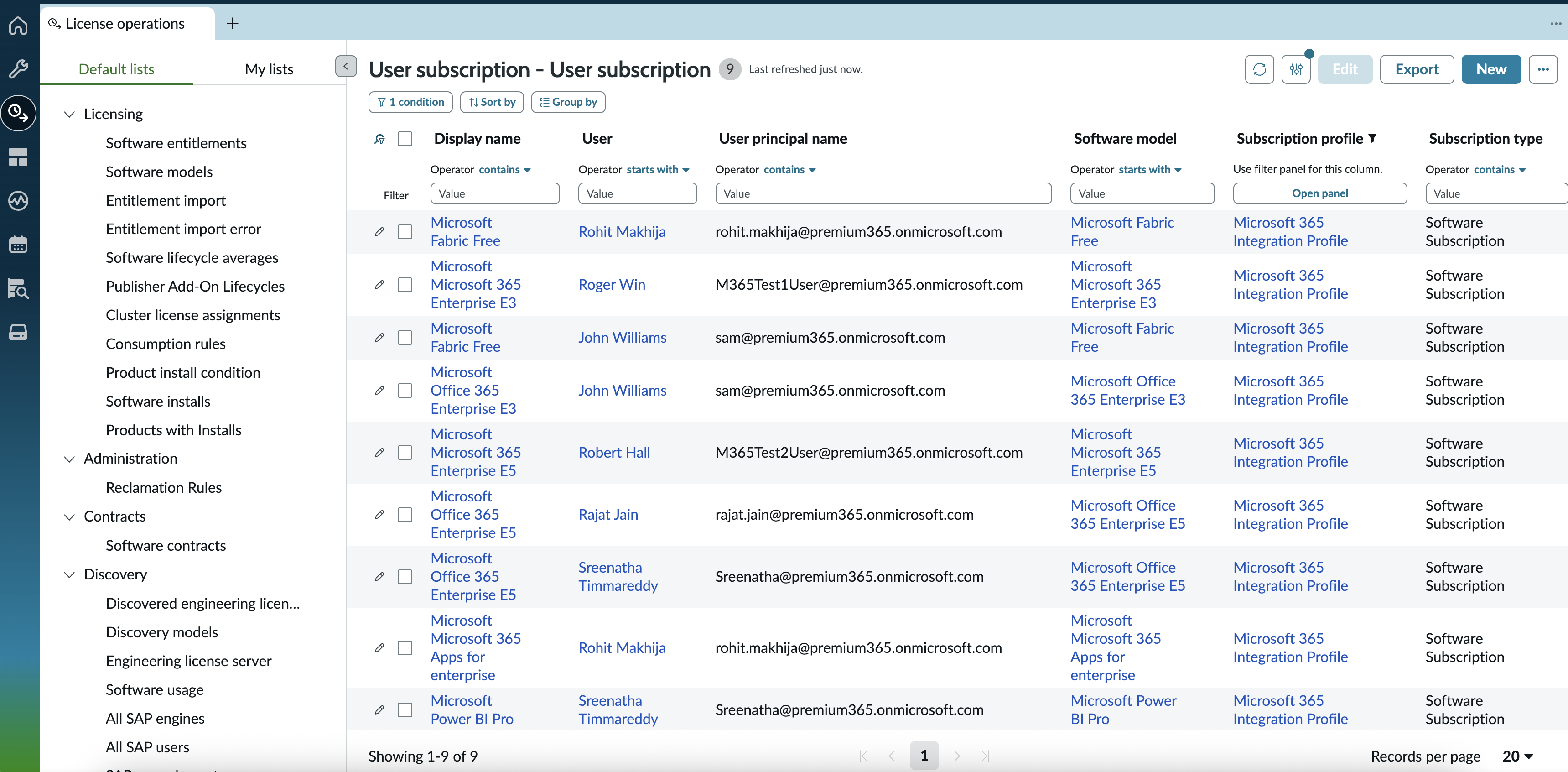Viewport: 1568px width, 772px height.
Task: Click the Subscription profile column header
Action: [x=1300, y=139]
